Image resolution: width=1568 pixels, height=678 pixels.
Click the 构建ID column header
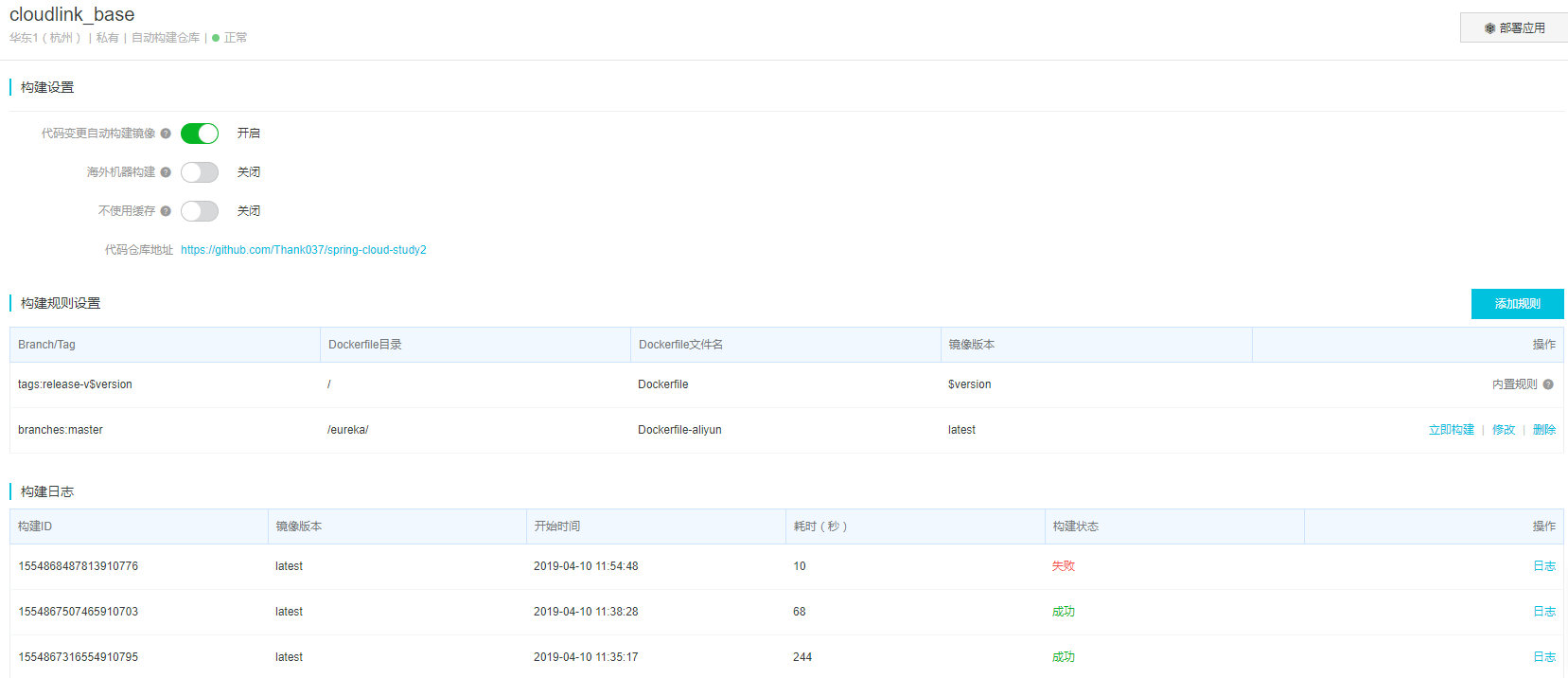[x=35, y=526]
